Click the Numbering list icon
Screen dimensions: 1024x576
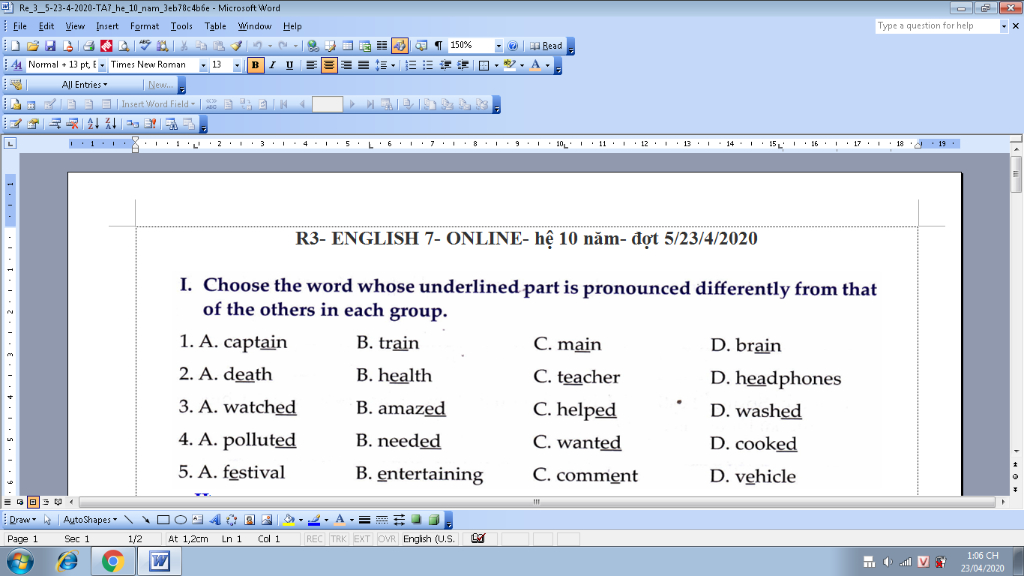point(411,65)
